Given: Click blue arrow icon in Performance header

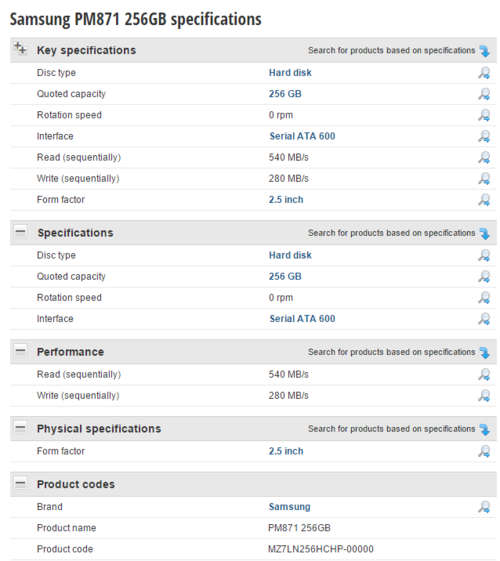Looking at the screenshot, I should pos(484,352).
